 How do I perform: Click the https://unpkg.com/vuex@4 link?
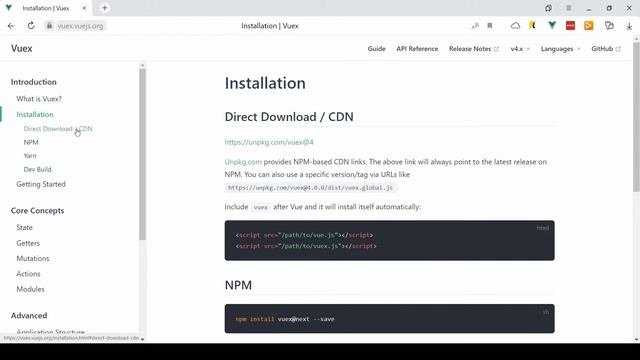269,142
